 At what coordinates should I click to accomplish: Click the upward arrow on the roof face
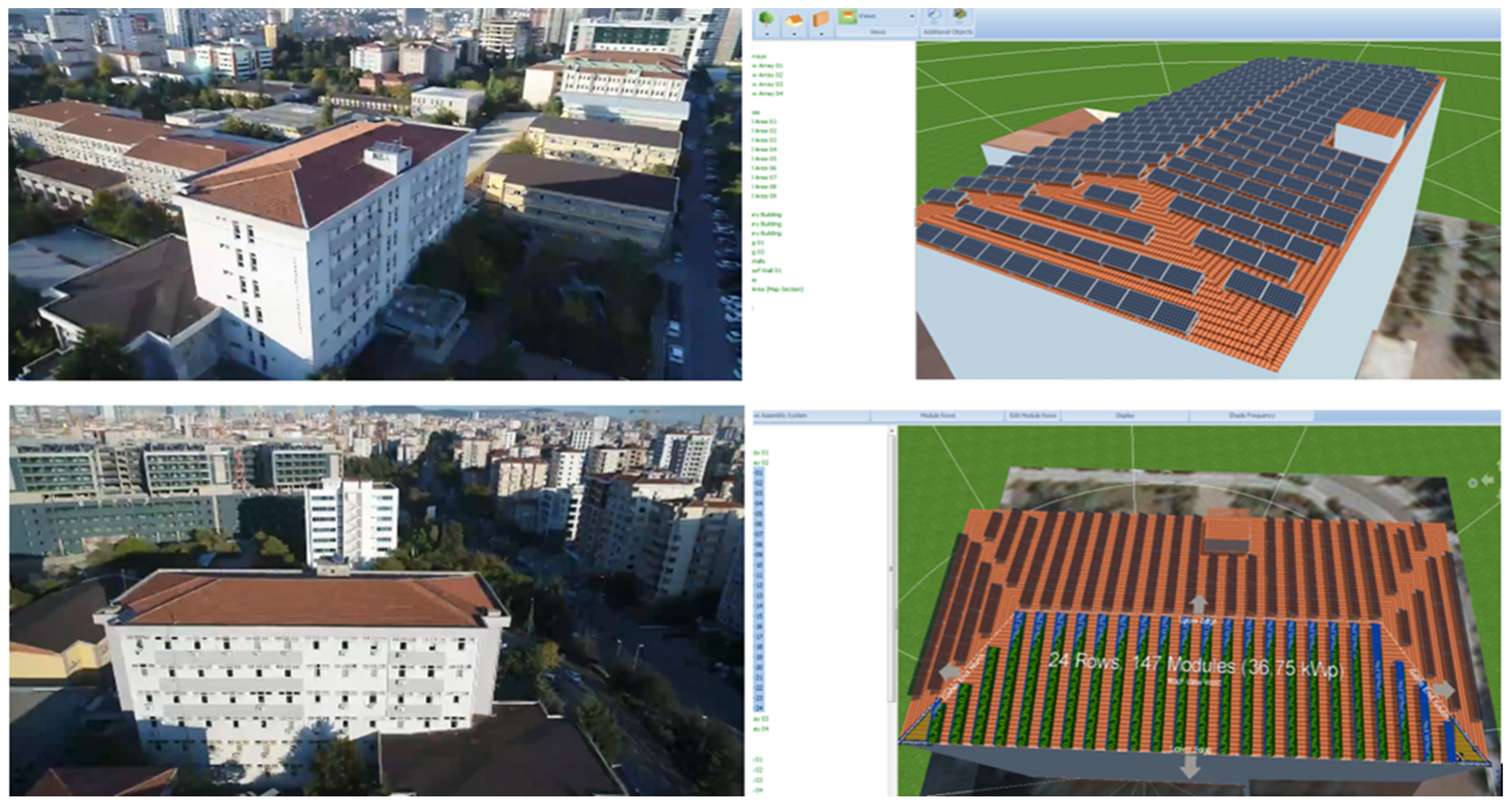pyautogui.click(x=1198, y=605)
